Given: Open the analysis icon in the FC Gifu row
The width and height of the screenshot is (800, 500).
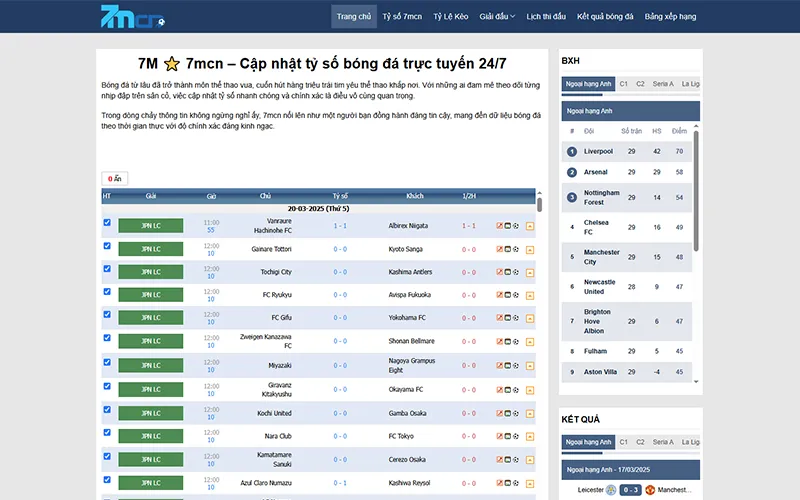Looking at the screenshot, I should coord(499,318).
